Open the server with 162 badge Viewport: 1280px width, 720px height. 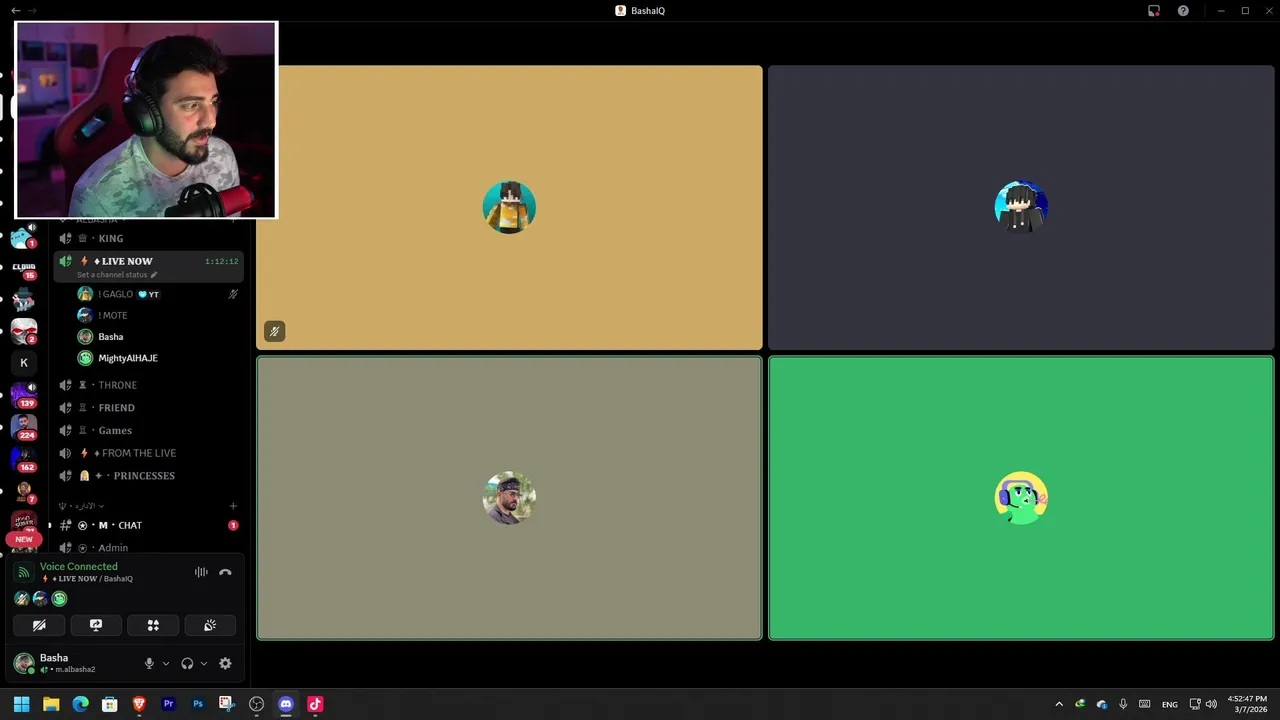24,459
